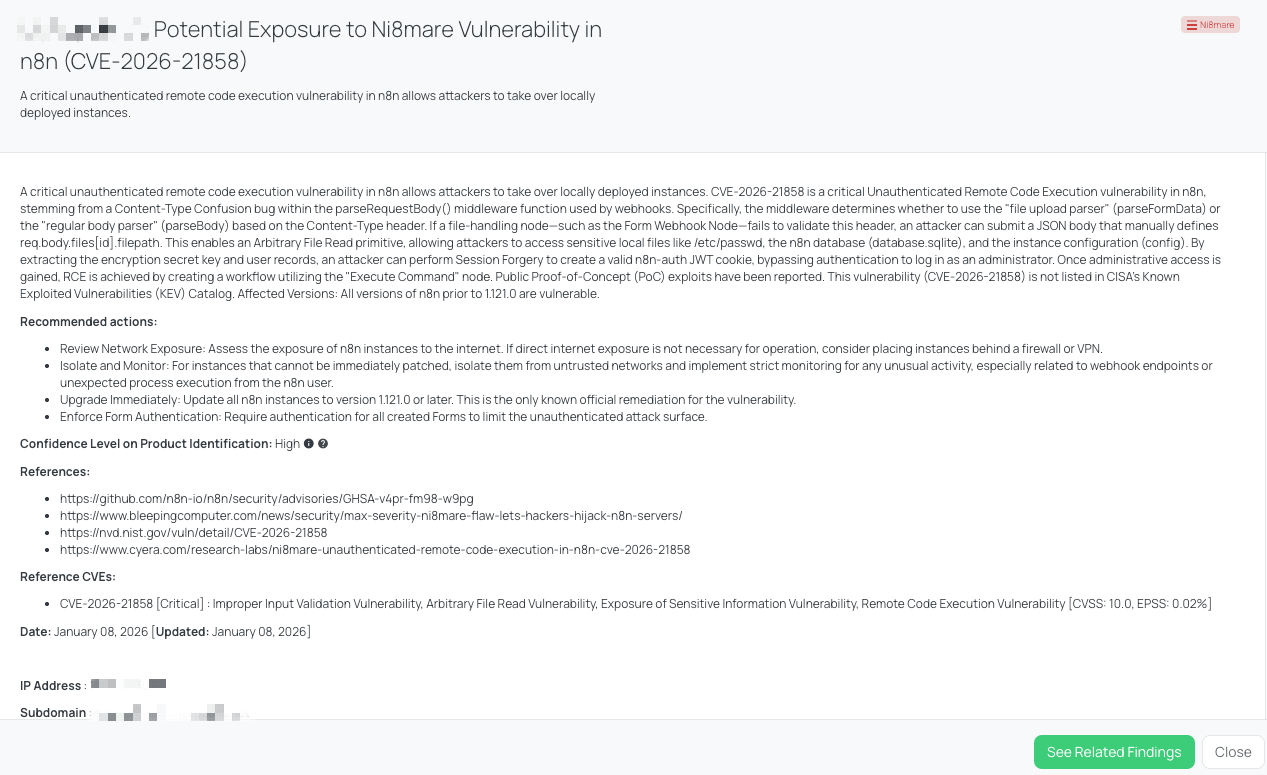
Task: Click the Upgrade Immediately recommendation bullet
Action: coord(427,399)
